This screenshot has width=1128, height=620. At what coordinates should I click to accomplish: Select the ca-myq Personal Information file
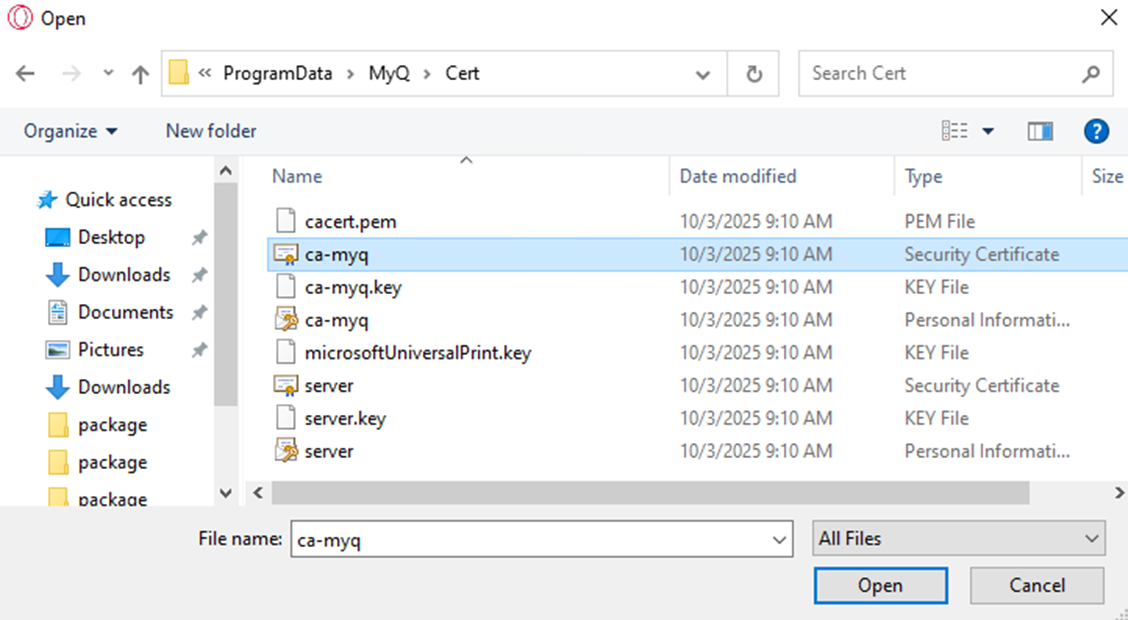click(x=336, y=320)
